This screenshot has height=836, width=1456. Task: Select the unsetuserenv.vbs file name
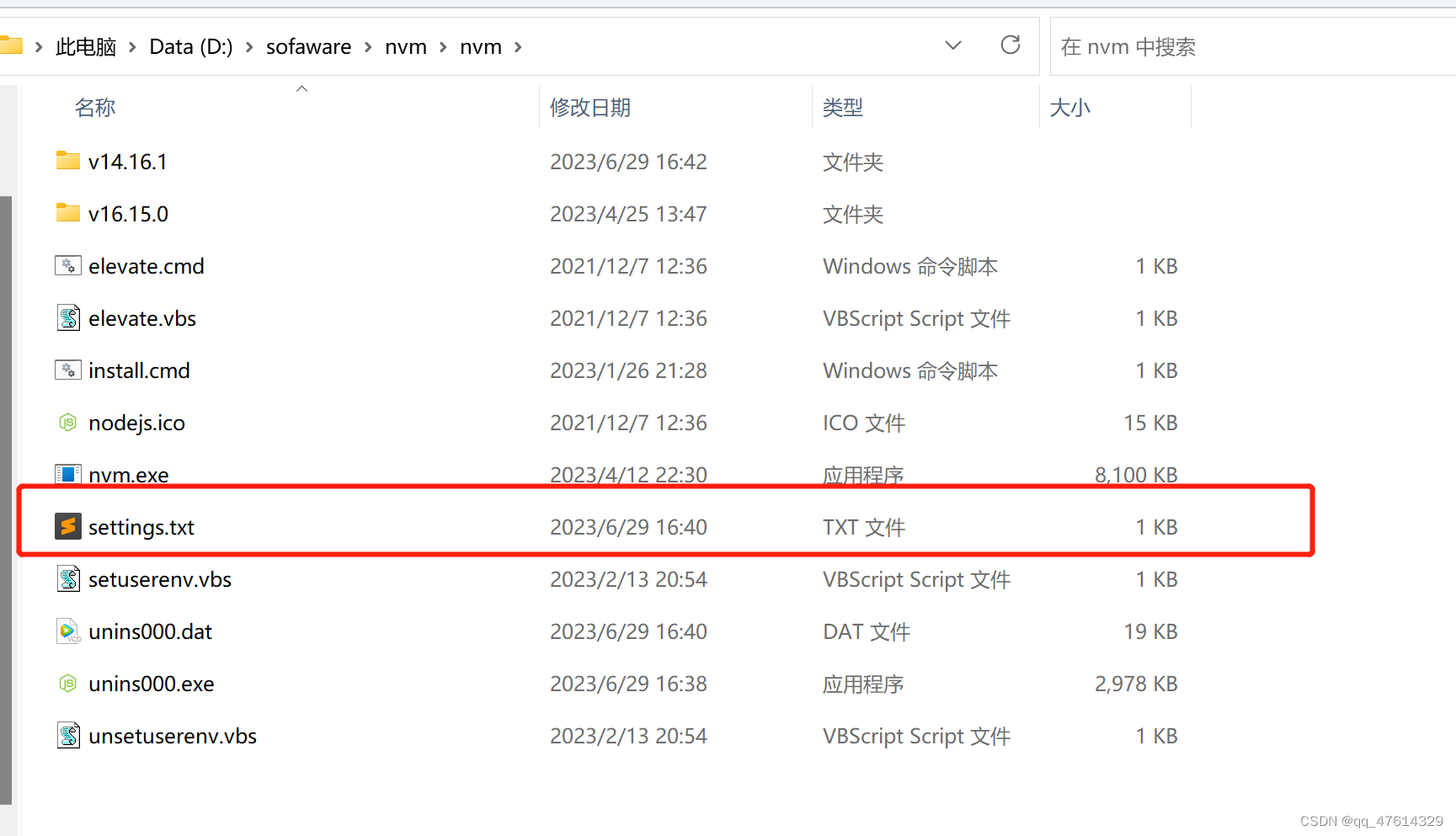(173, 736)
